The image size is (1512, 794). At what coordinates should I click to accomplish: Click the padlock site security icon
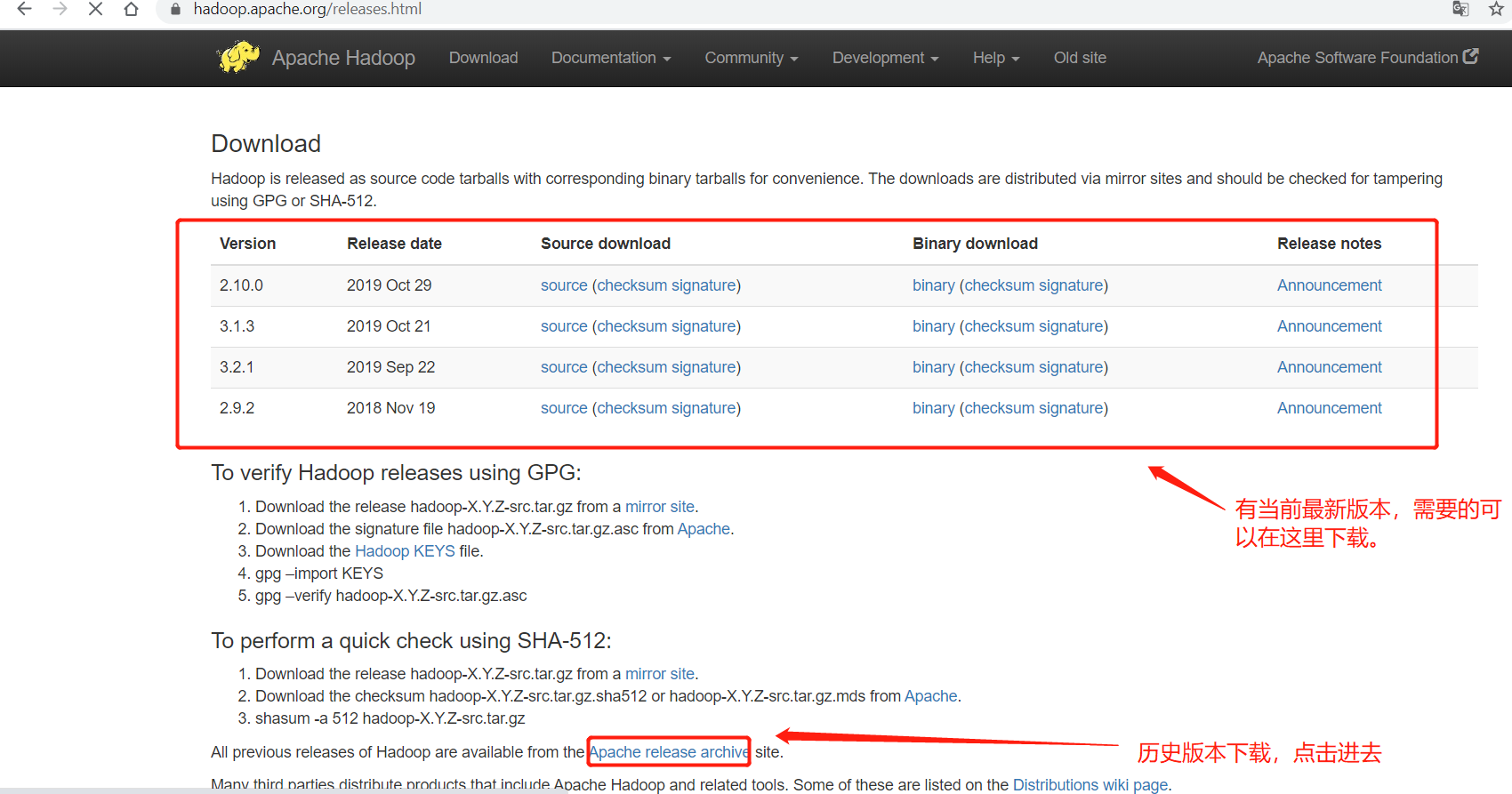[x=175, y=9]
